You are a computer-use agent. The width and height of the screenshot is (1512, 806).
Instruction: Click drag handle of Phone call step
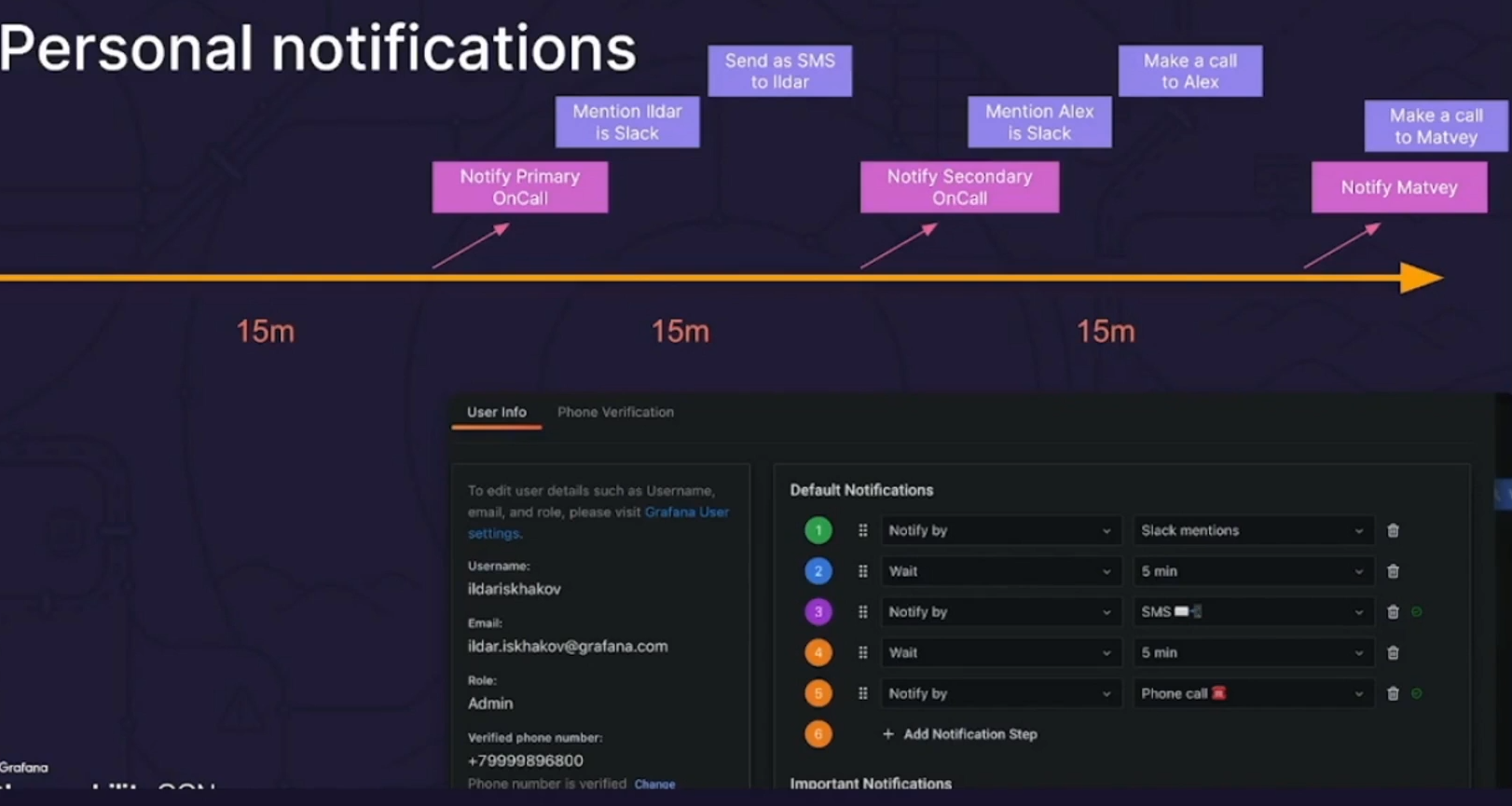tap(863, 693)
